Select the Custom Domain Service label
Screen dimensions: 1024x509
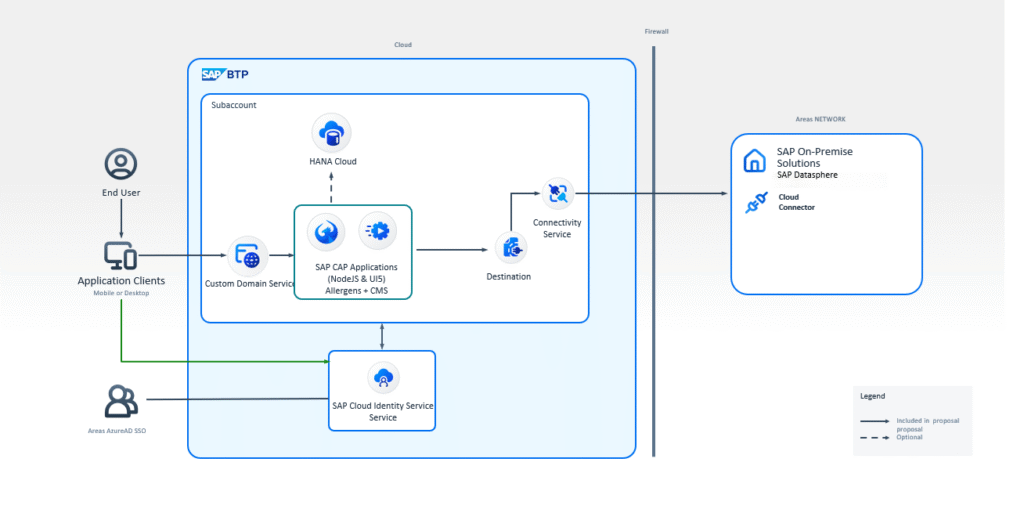coord(250,284)
